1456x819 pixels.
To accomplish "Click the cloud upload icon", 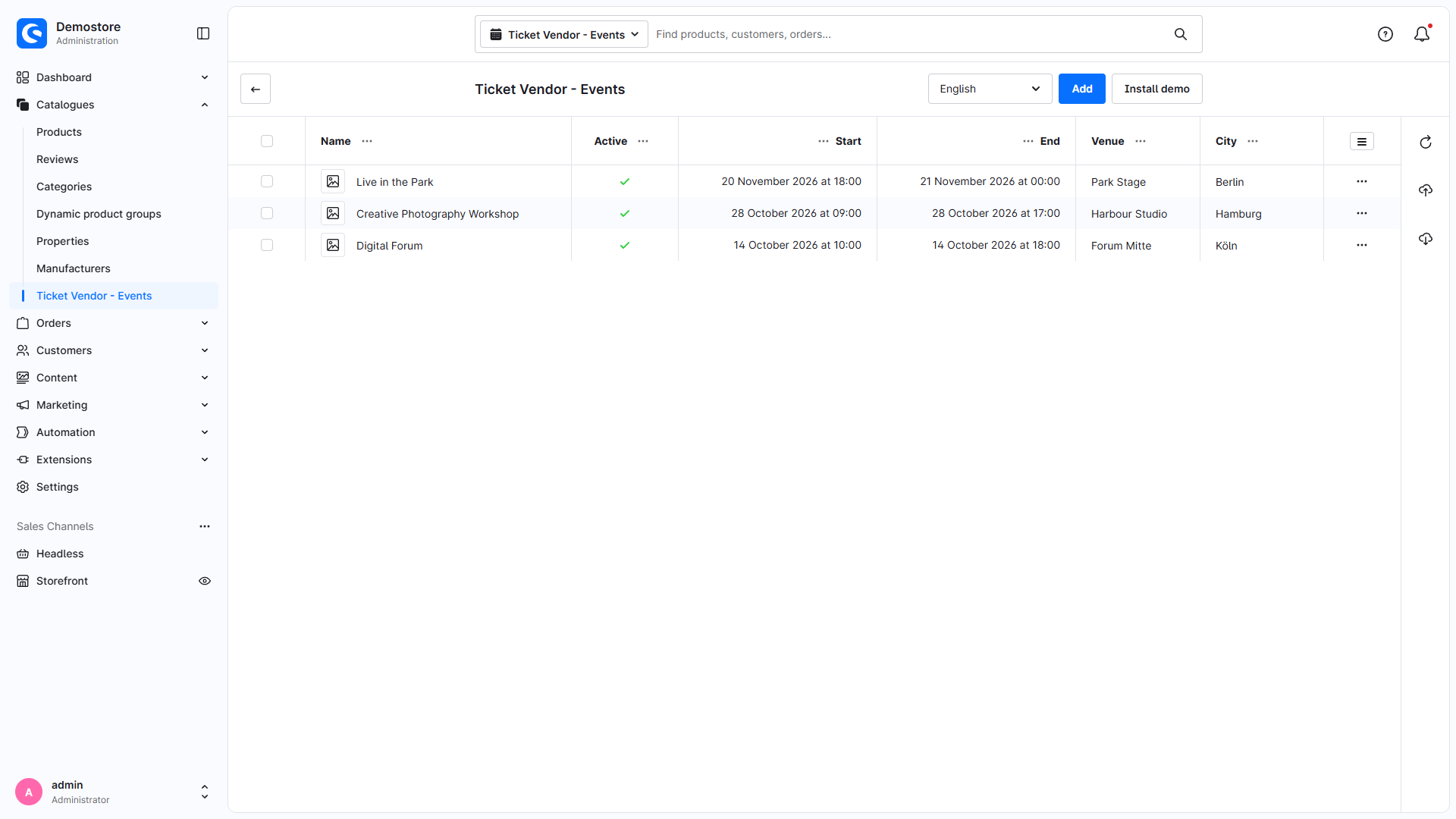I will (1426, 190).
